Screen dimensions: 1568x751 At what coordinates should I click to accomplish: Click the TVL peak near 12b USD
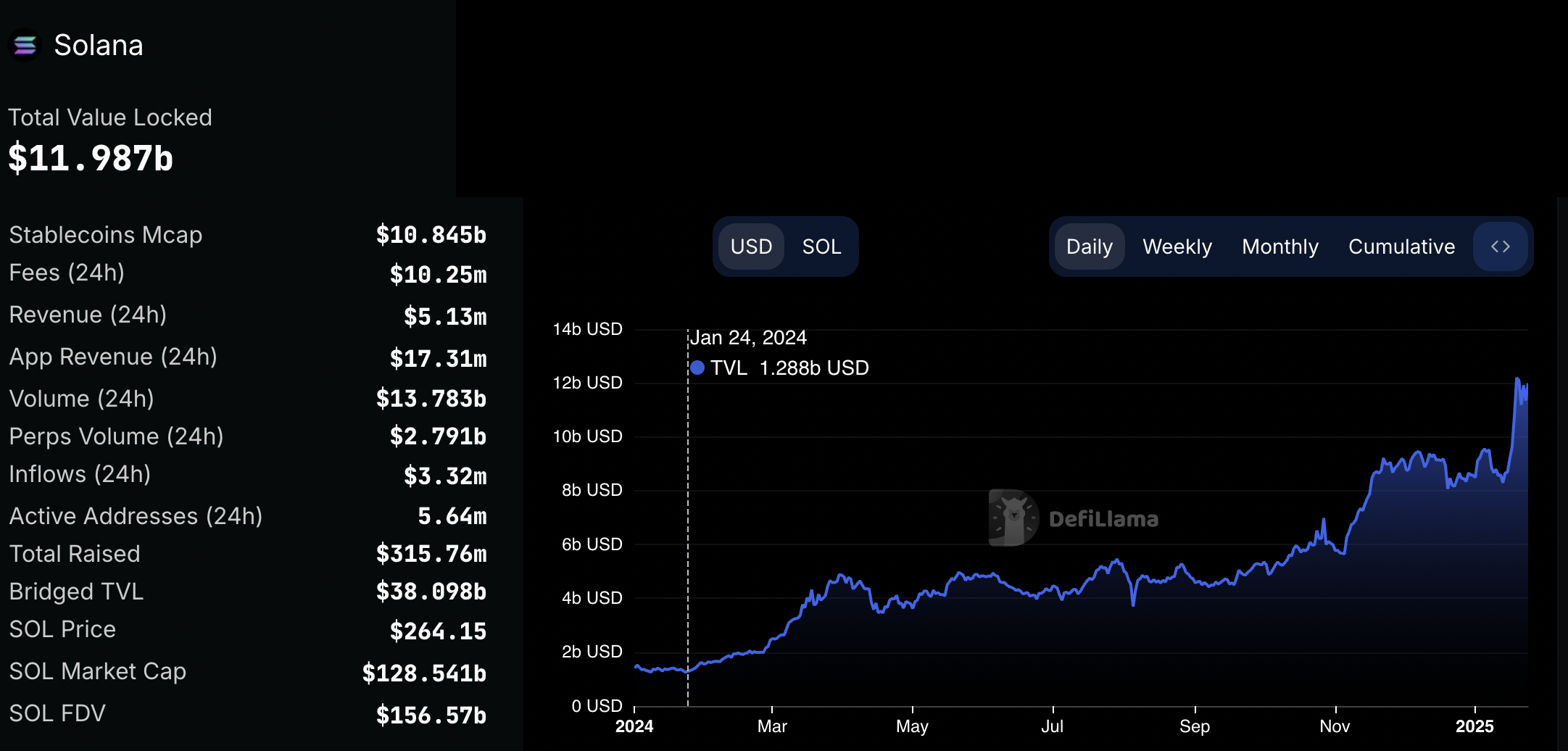(x=1517, y=379)
